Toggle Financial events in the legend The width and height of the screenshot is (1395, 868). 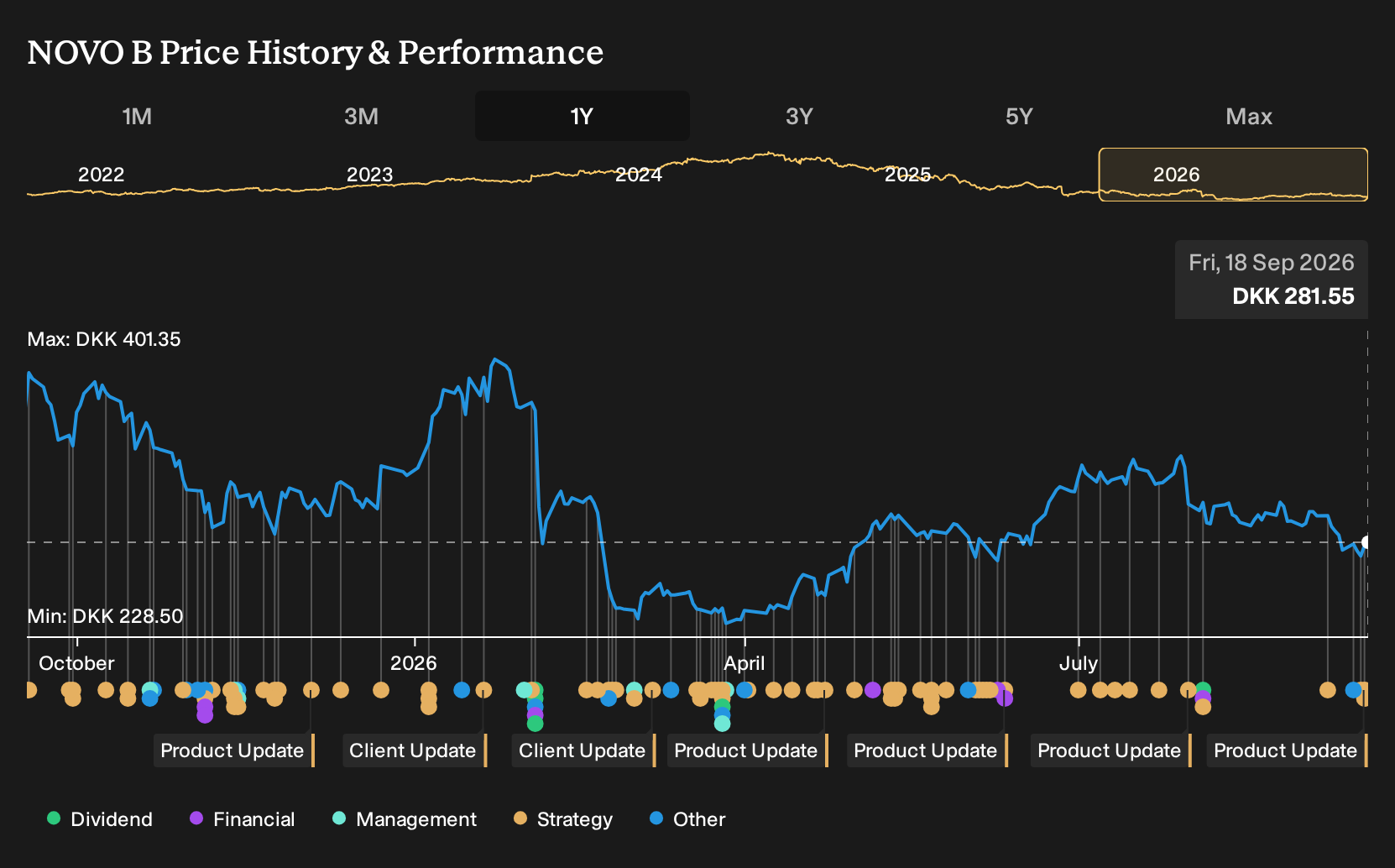point(243,819)
